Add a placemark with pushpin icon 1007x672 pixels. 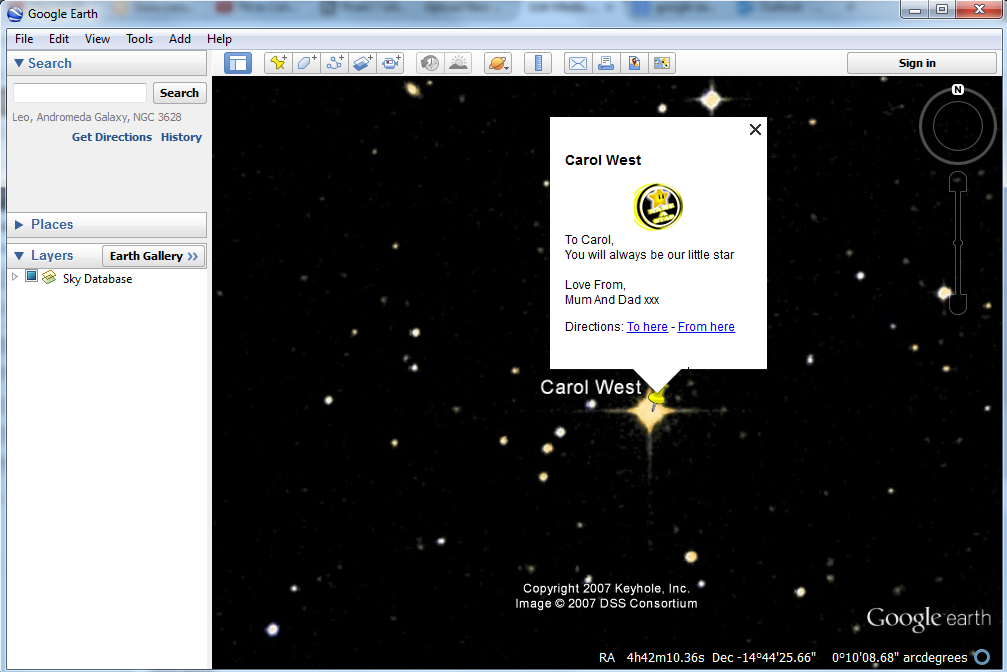(278, 63)
